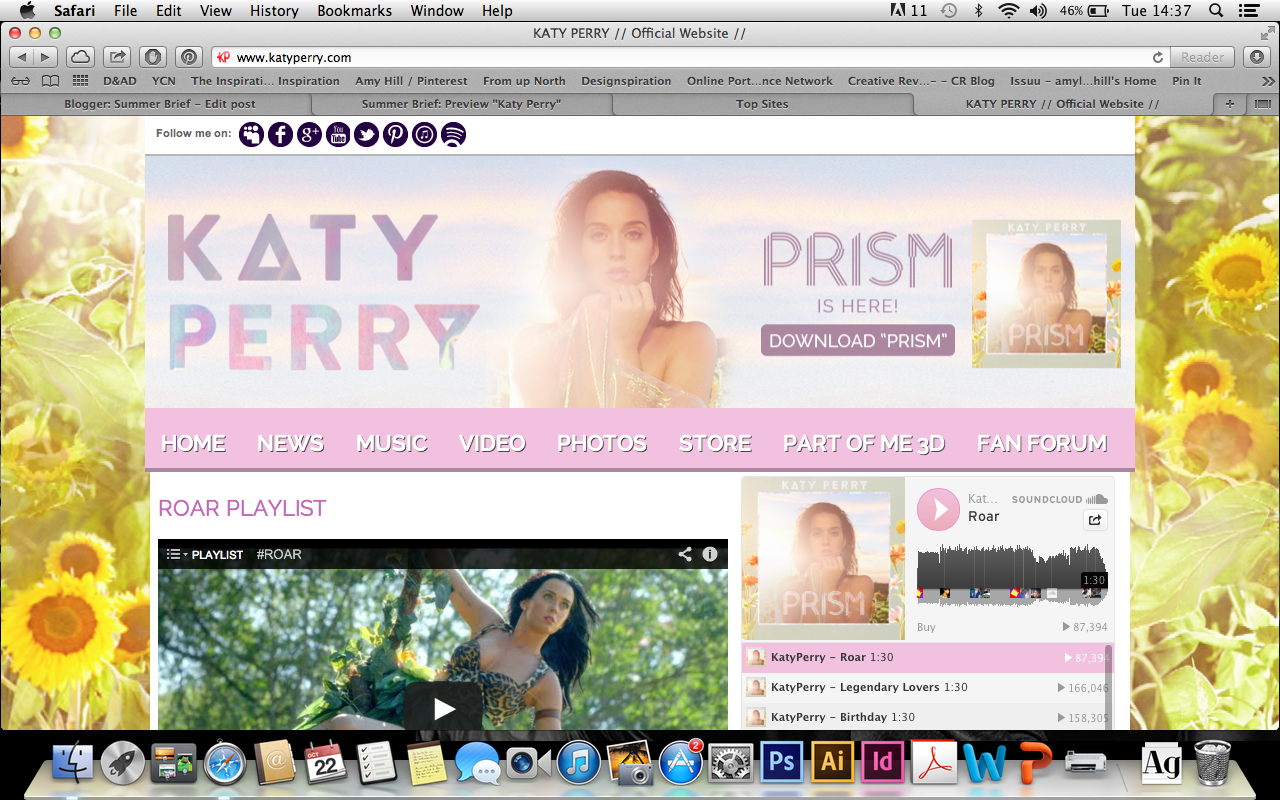Go to the NEWS page

click(x=290, y=443)
